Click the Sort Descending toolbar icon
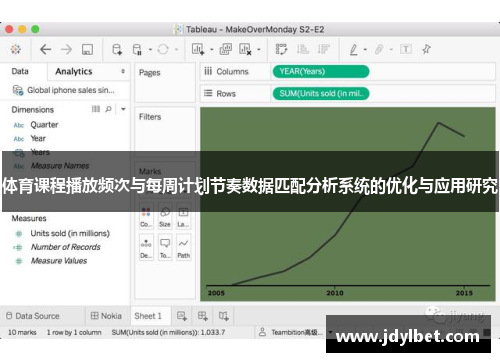The height and width of the screenshot is (362, 500). (x=323, y=49)
